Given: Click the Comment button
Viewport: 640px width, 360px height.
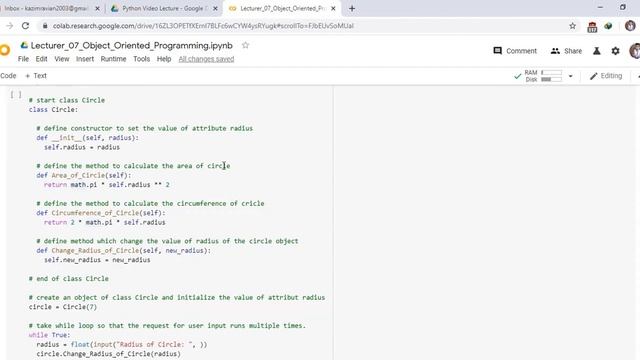Looking at the screenshot, I should pos(515,51).
